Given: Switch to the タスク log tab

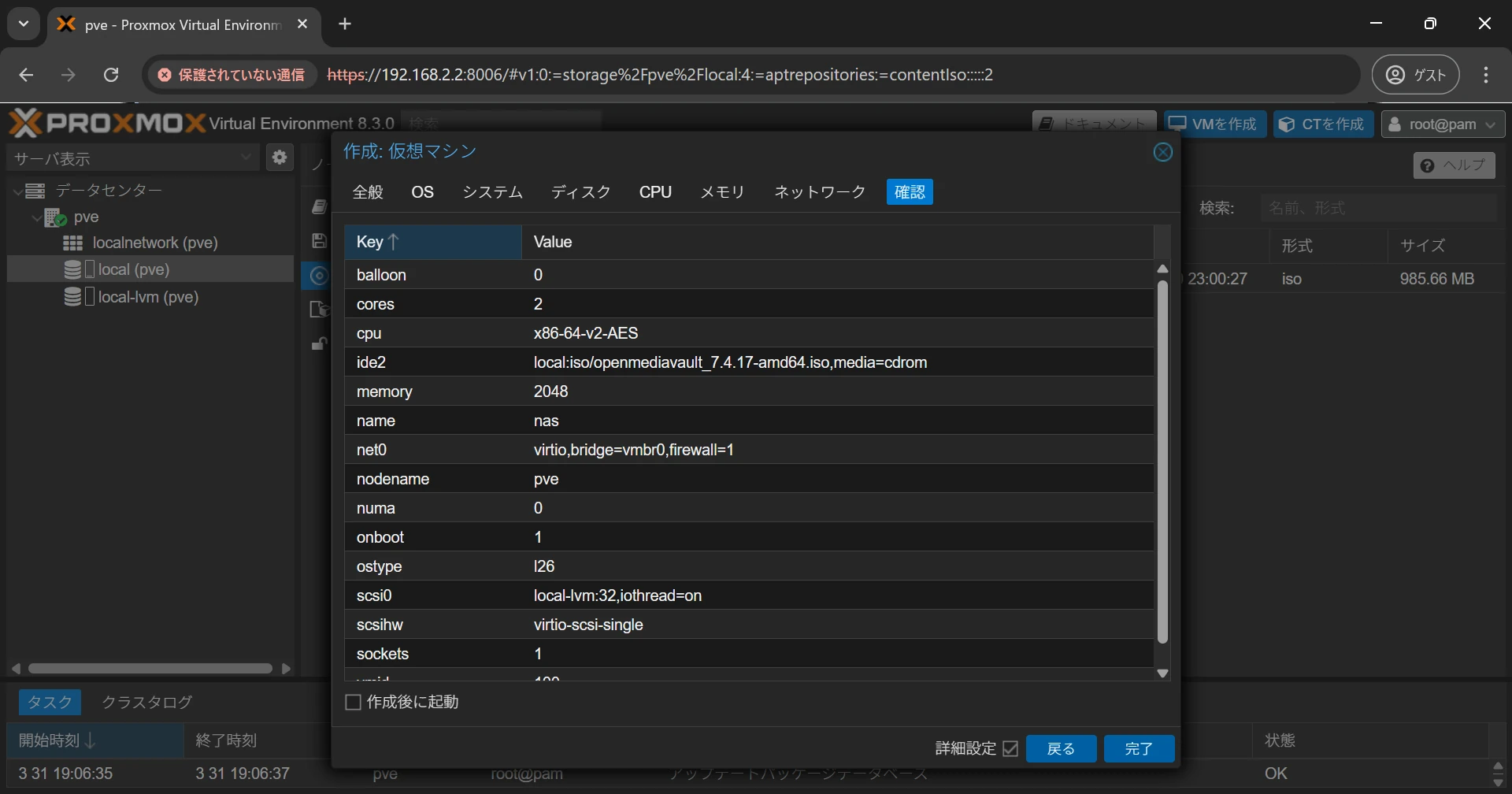Looking at the screenshot, I should pyautogui.click(x=50, y=702).
